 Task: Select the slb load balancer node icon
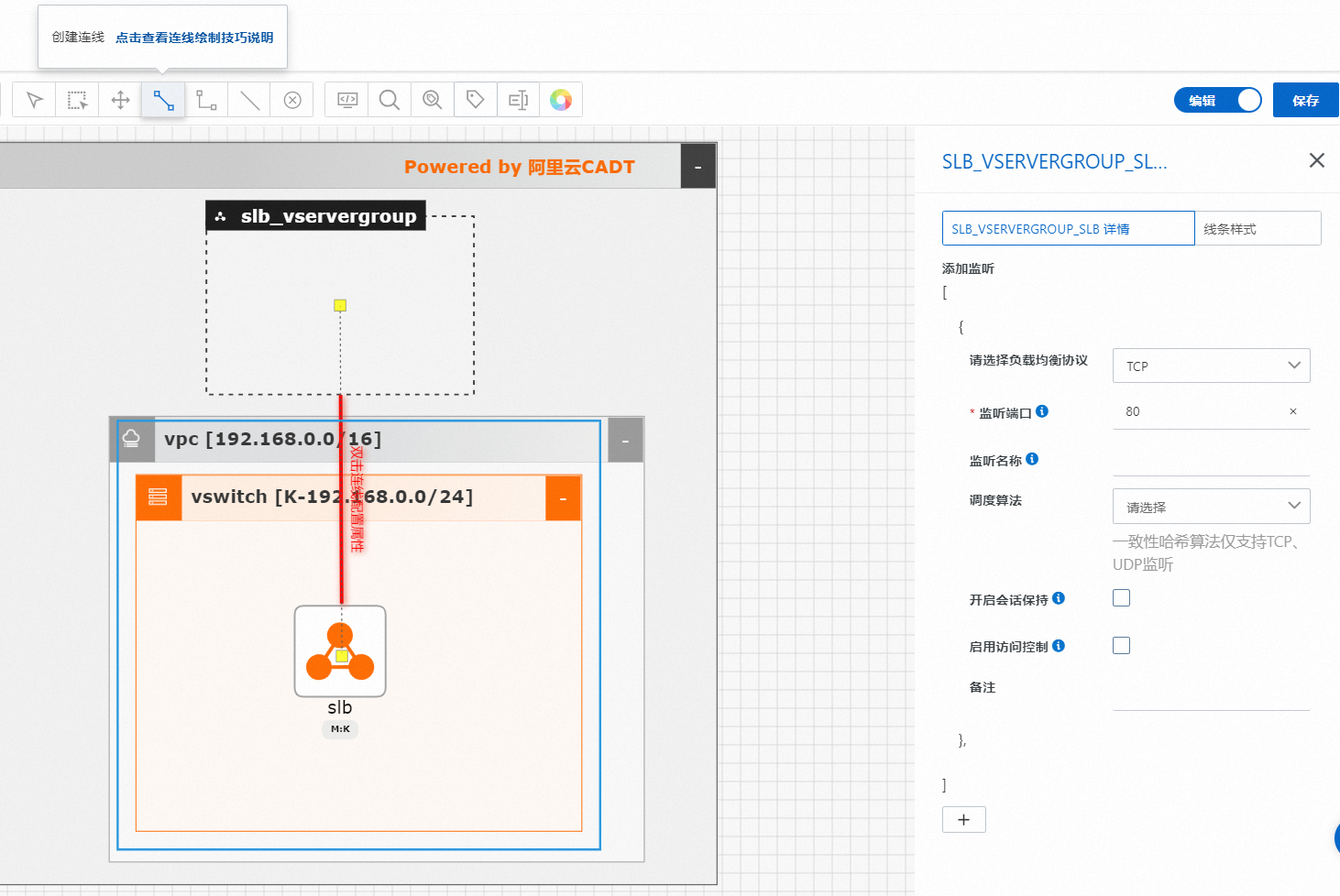click(340, 651)
